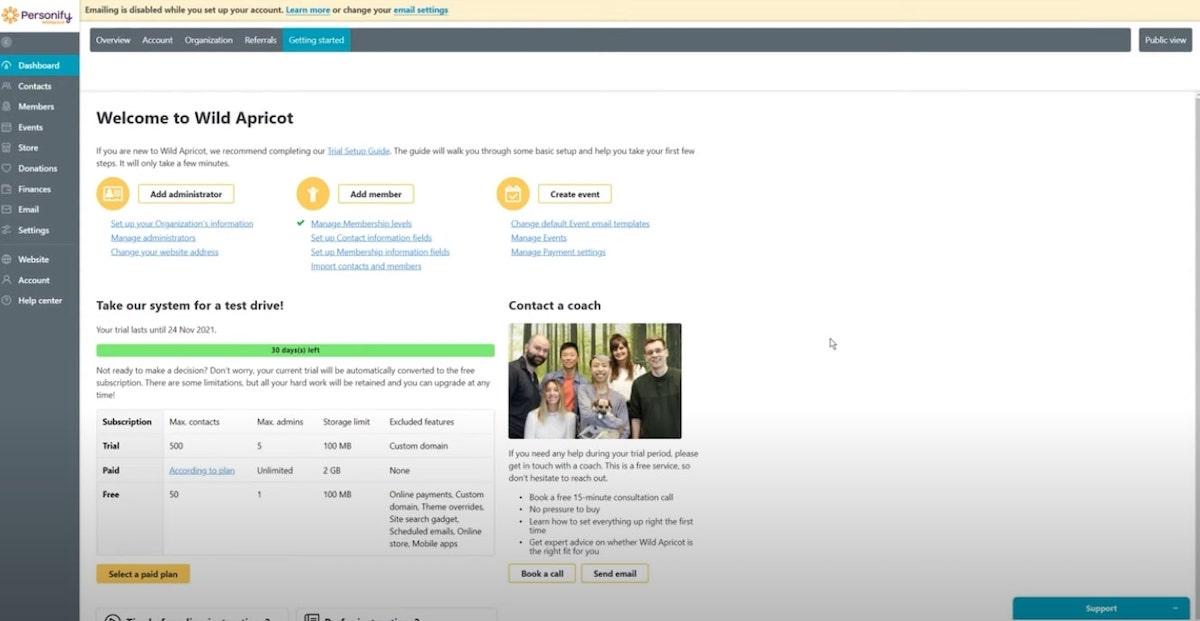1200x621 pixels.
Task: Open Import contacts and members link
Action: (x=366, y=266)
